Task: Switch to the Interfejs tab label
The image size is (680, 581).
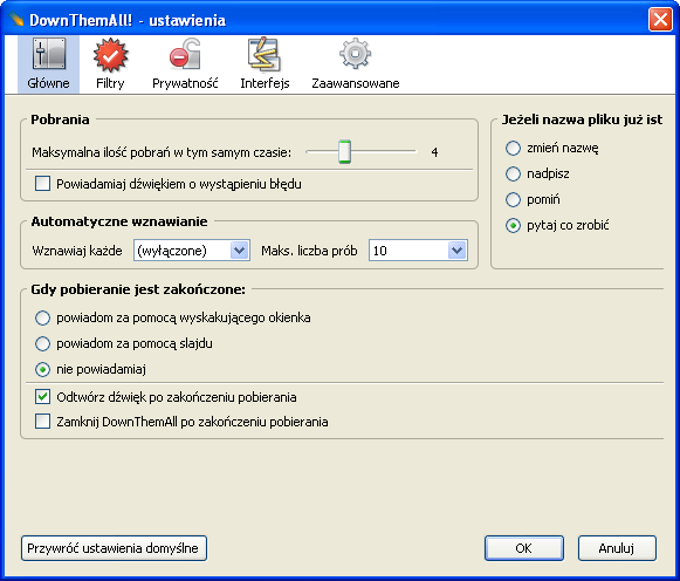Action: (x=265, y=83)
